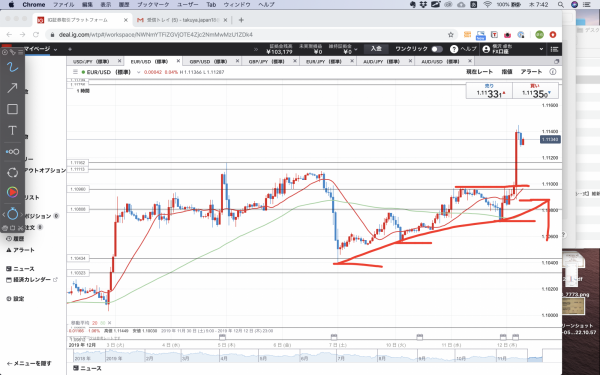Switch to the USD/JPY chart tab
The width and height of the screenshot is (600, 375).
[91, 61]
